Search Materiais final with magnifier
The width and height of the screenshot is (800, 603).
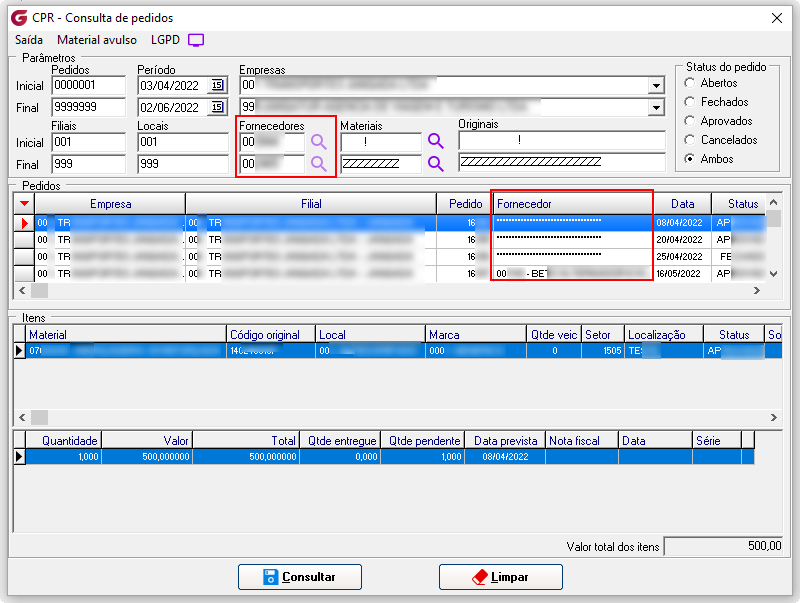(x=436, y=164)
